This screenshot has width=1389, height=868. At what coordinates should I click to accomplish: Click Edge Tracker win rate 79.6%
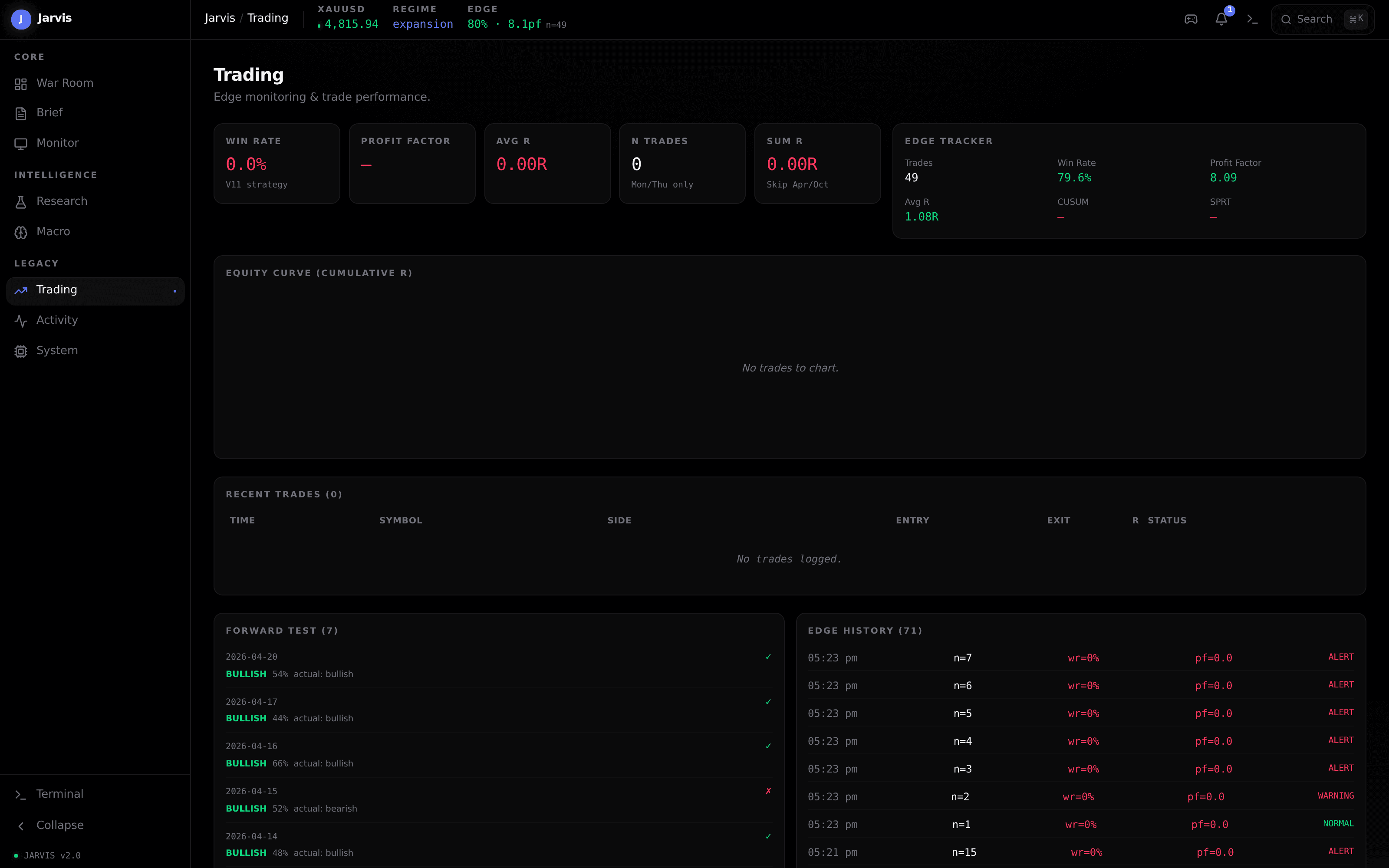pyautogui.click(x=1074, y=178)
